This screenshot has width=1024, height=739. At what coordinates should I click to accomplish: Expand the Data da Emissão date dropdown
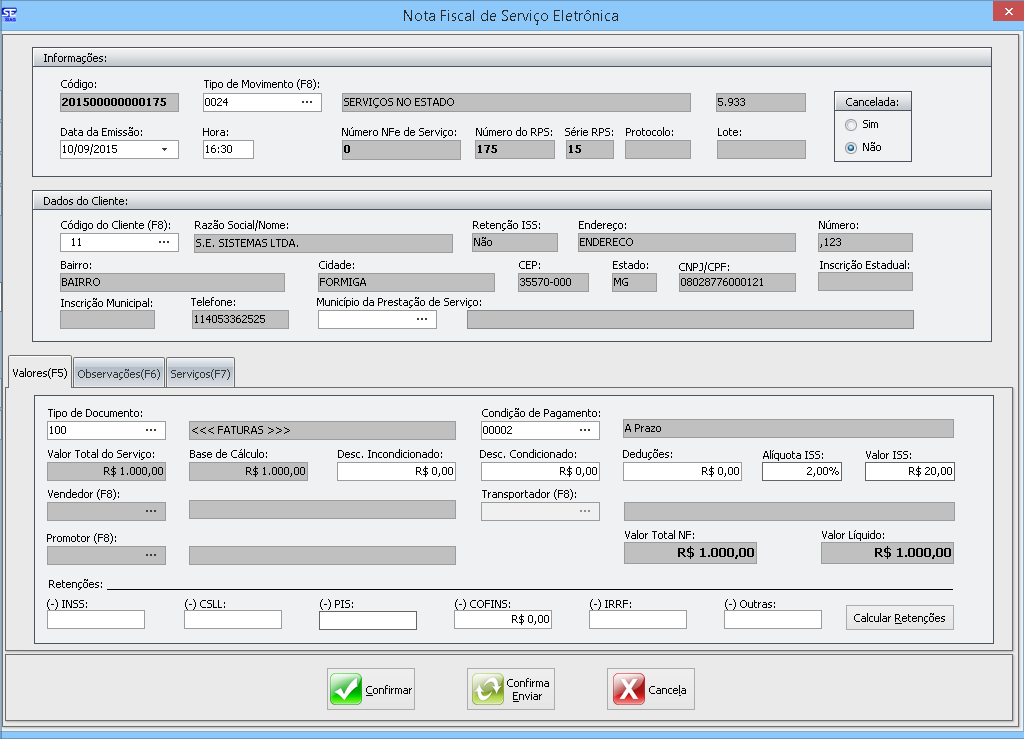(165, 149)
